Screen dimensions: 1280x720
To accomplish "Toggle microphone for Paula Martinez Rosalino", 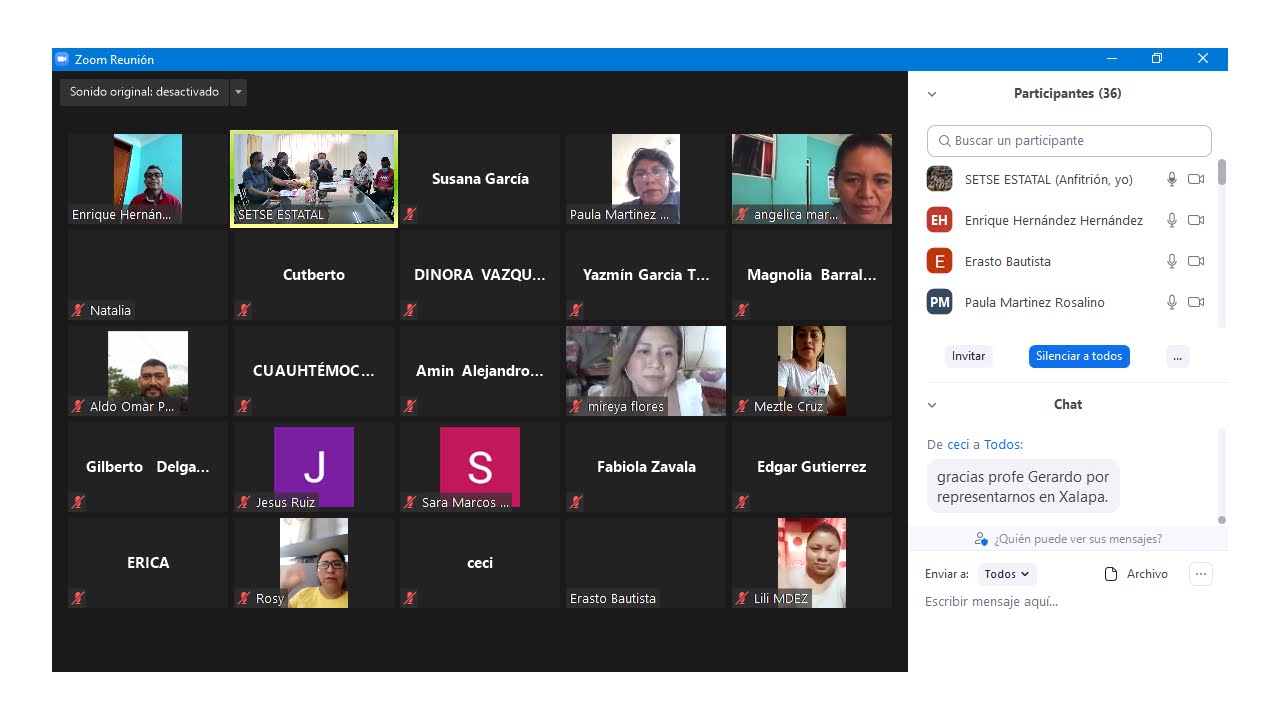I will click(1172, 302).
